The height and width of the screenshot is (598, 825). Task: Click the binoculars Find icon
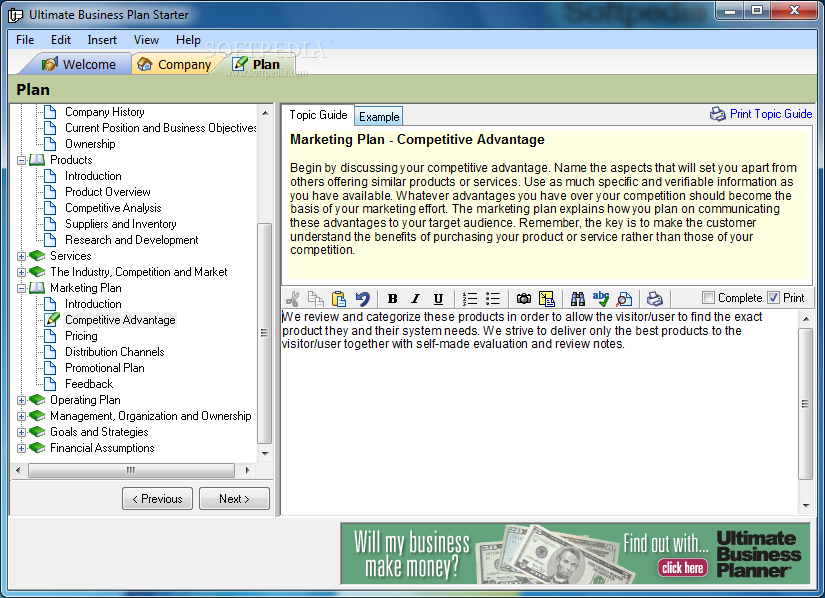tap(578, 299)
